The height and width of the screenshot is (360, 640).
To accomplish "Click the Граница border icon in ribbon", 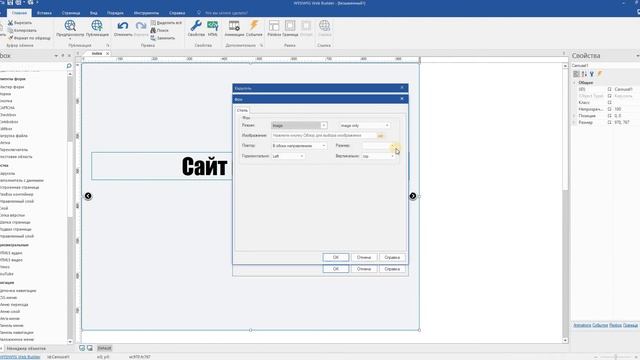I will (x=290, y=26).
